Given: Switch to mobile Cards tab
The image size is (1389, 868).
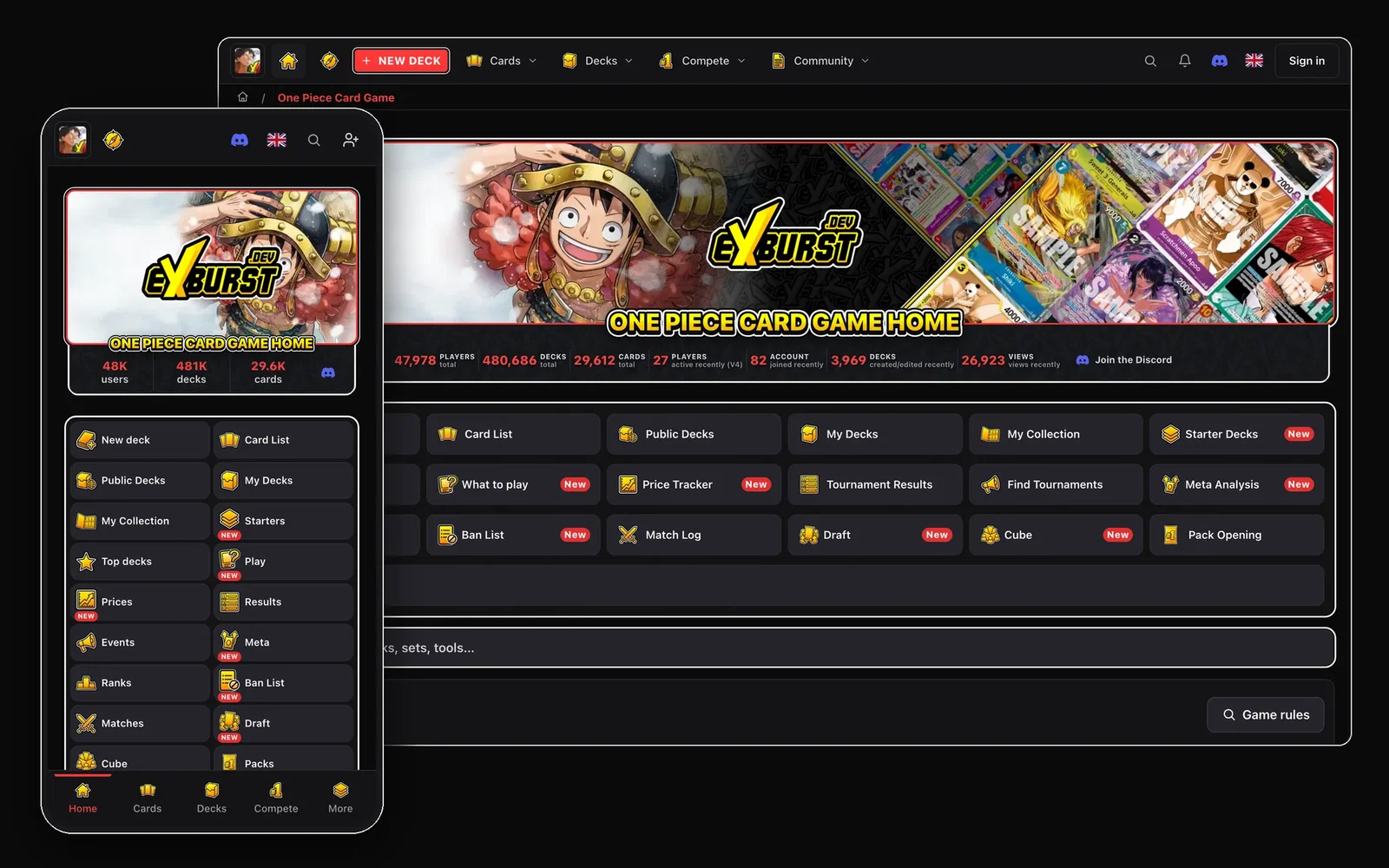Looking at the screenshot, I should pos(148,799).
